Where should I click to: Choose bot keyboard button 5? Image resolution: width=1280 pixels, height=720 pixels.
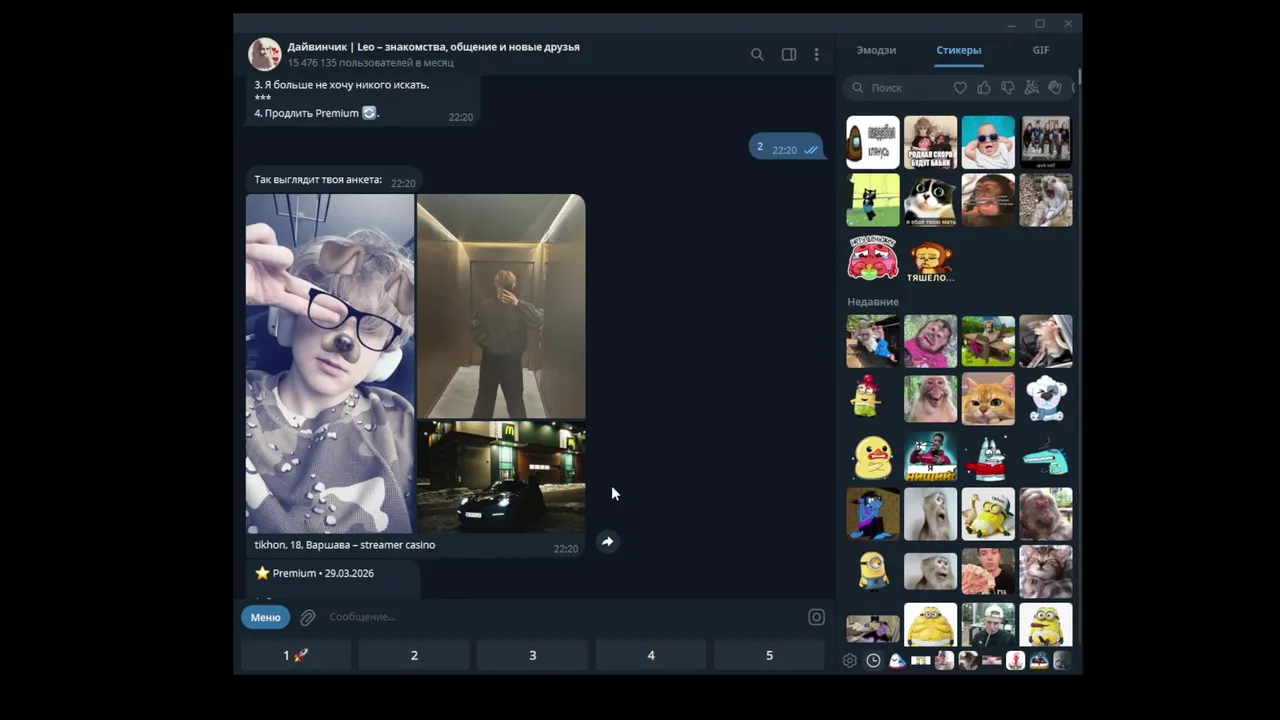[x=769, y=655]
